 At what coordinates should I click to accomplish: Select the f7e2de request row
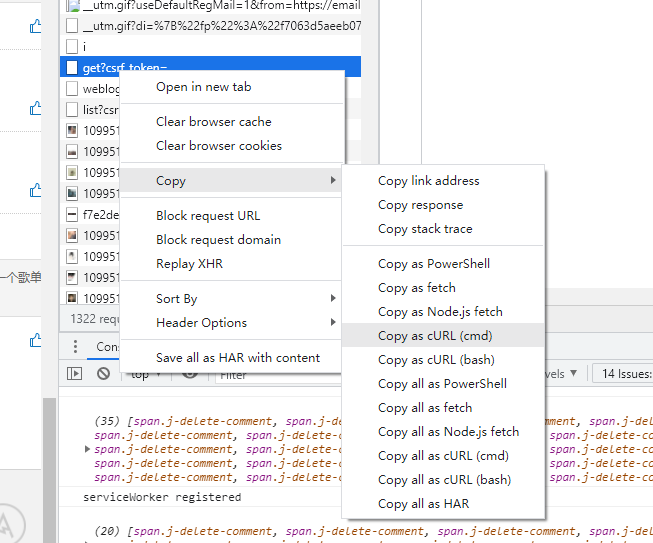tap(90, 214)
